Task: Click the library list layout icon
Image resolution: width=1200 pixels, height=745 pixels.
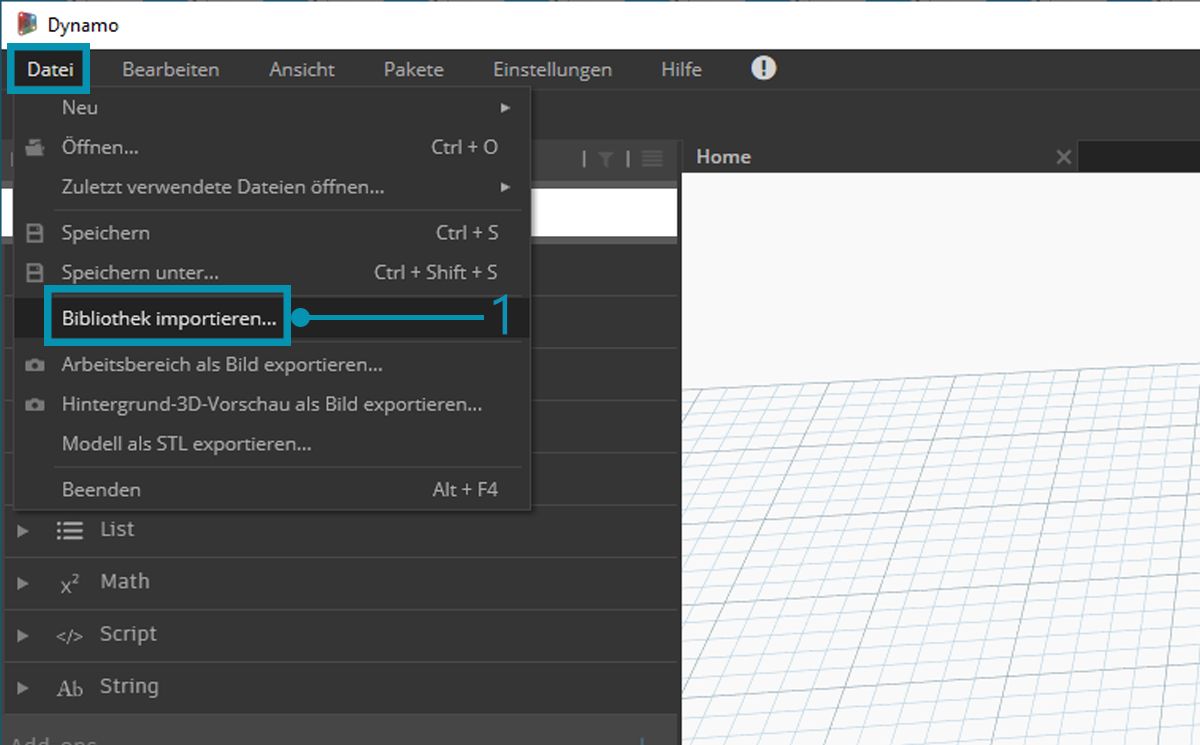Action: tap(652, 158)
